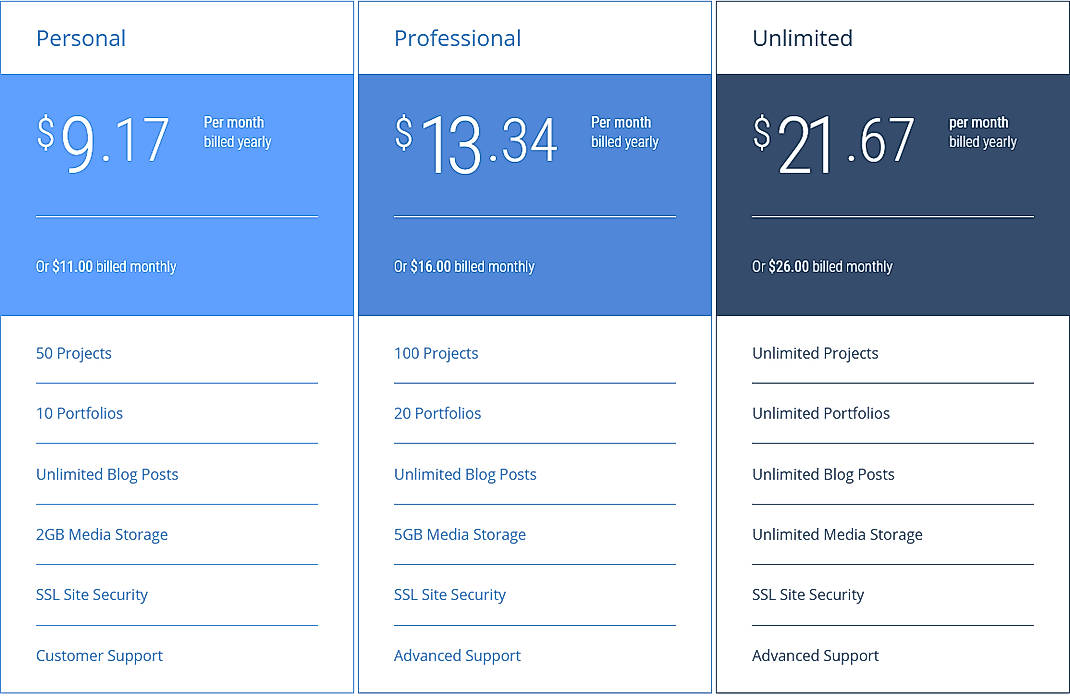Image resolution: width=1070 pixels, height=696 pixels.
Task: Choose the $26.00 billed monthly option
Action: click(821, 266)
